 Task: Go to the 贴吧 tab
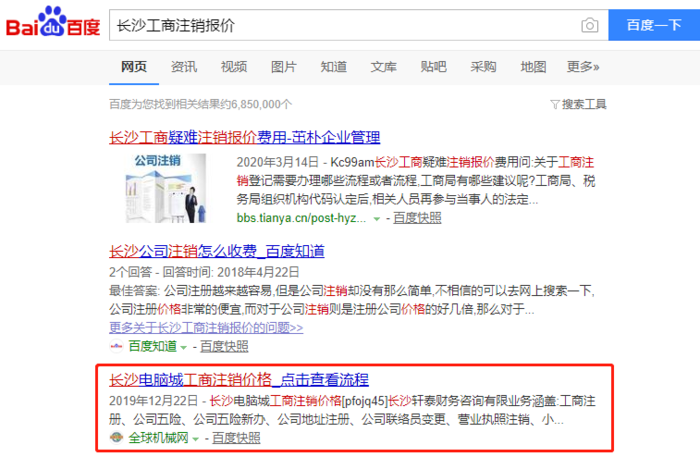tap(433, 67)
